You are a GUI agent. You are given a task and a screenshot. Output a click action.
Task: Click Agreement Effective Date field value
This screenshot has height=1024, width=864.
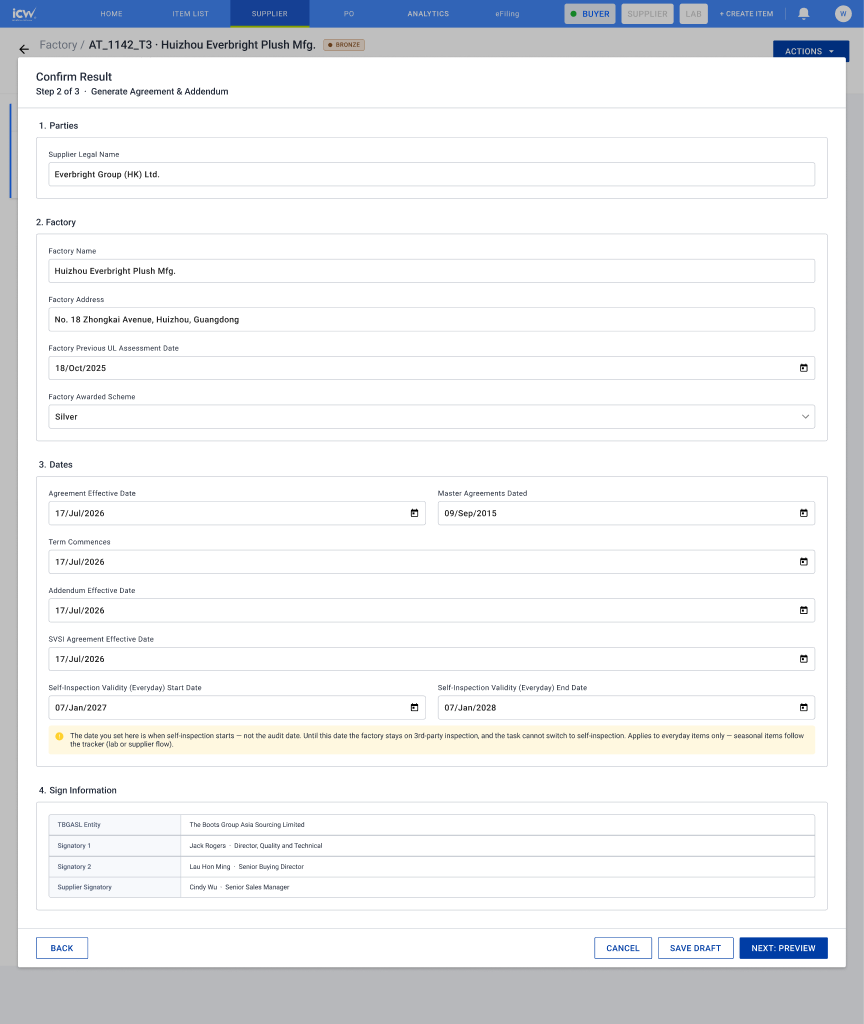(237, 513)
